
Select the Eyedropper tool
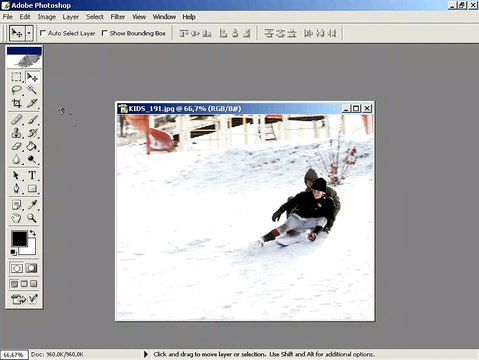coord(32,205)
